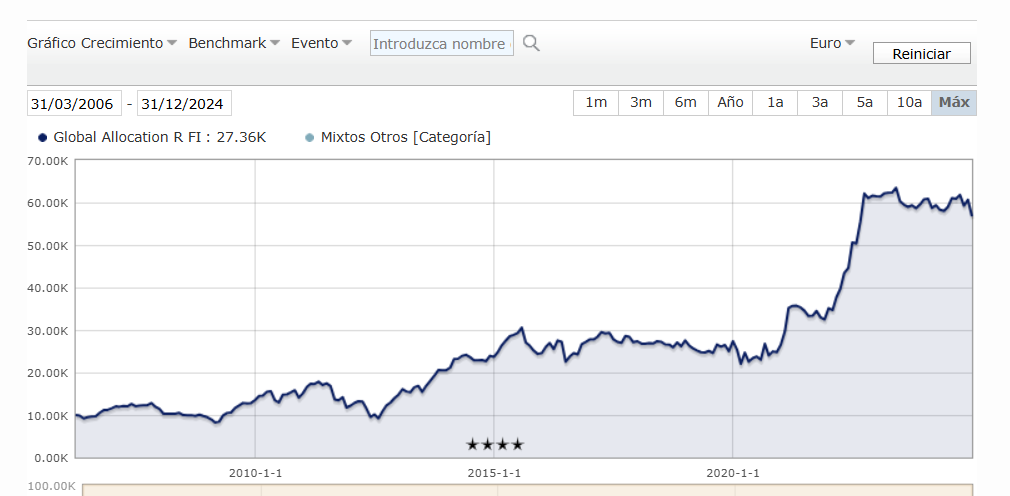This screenshot has width=1010, height=496.
Task: Toggle the Global Allocation R FI legend dot
Action: tap(43, 137)
